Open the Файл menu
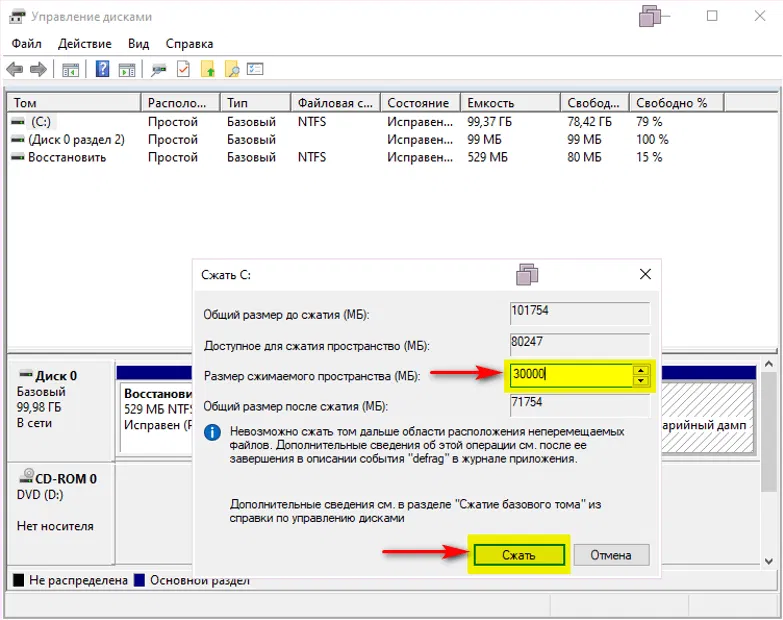Screen dimensions: 783x620 [26, 44]
